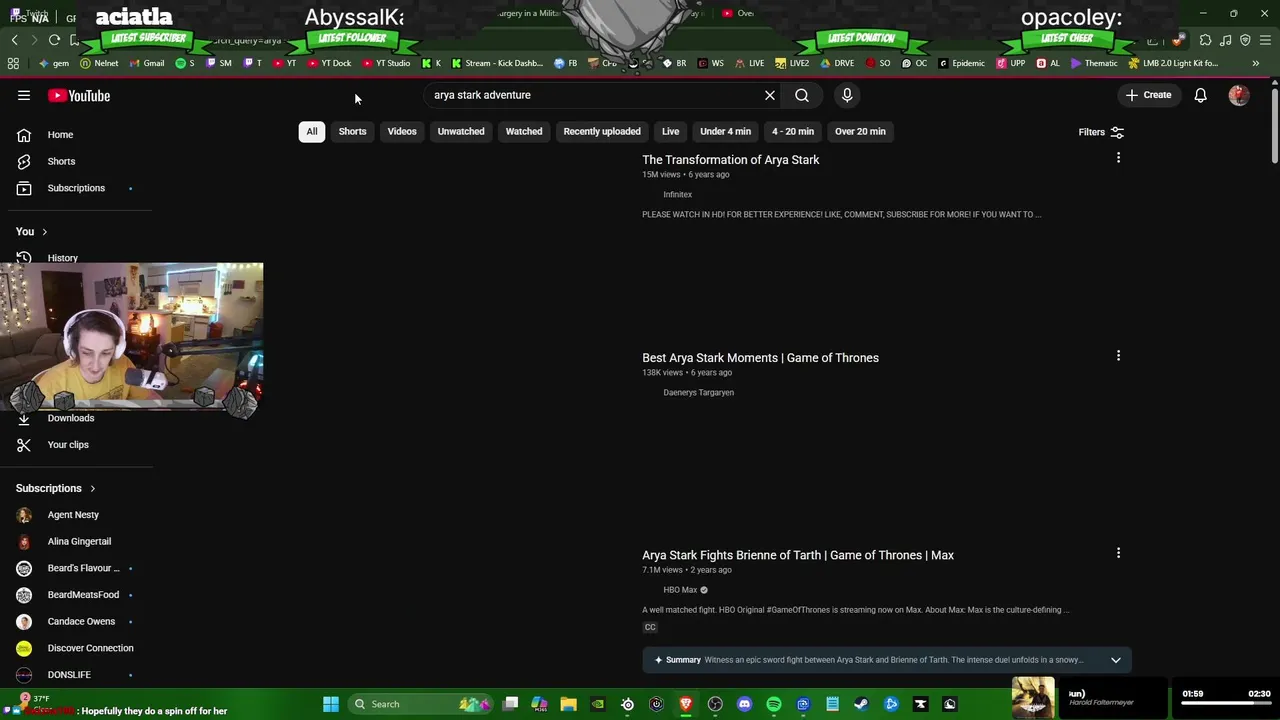1280x720 pixels.
Task: Open the Stream - Kick Dashboard bookmark
Action: [497, 63]
